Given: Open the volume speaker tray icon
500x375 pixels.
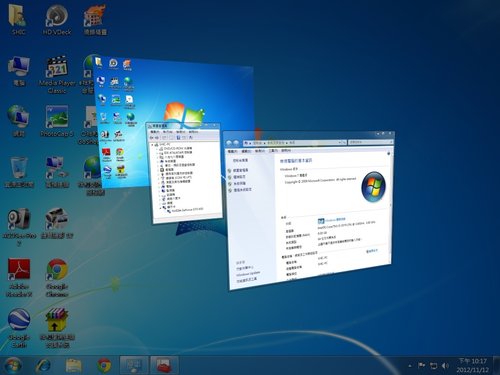Looking at the screenshot, I should coord(445,366).
